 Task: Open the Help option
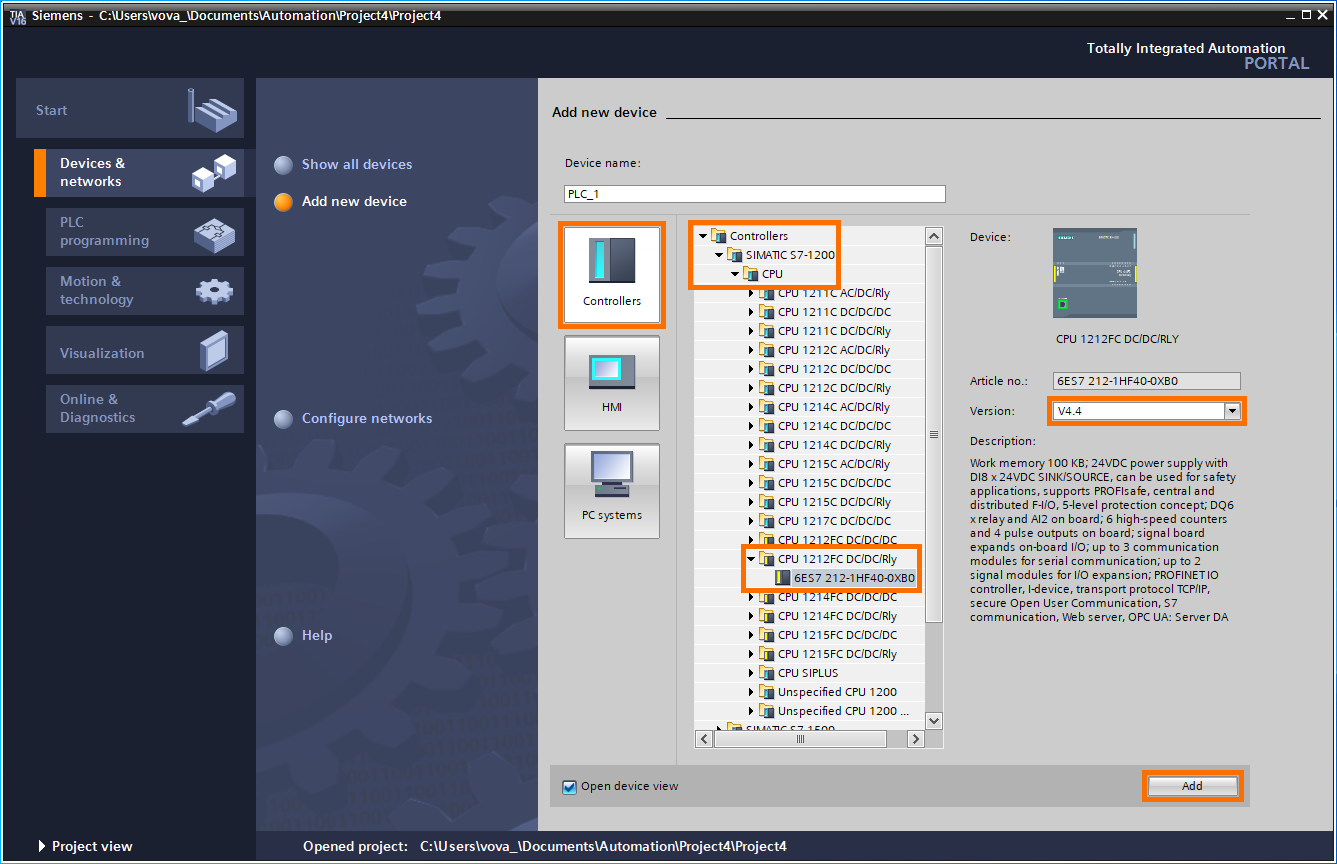(x=303, y=635)
